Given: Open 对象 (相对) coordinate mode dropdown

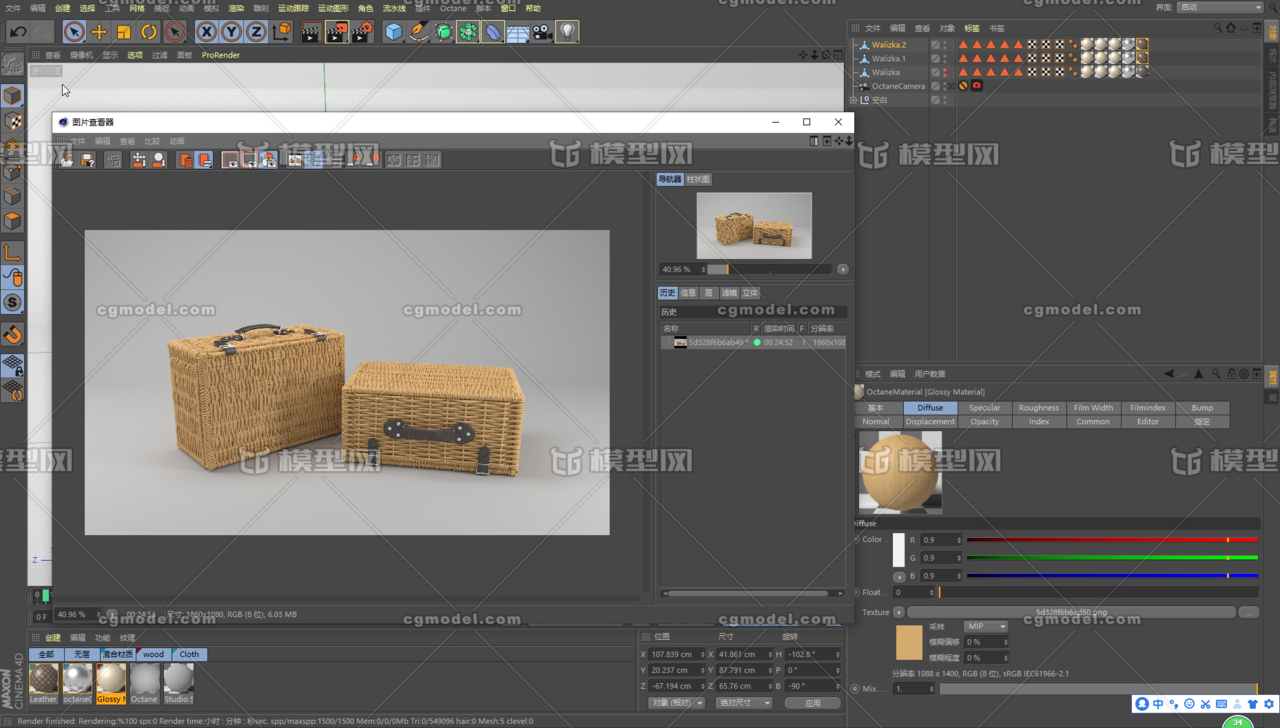Looking at the screenshot, I should click(x=675, y=703).
